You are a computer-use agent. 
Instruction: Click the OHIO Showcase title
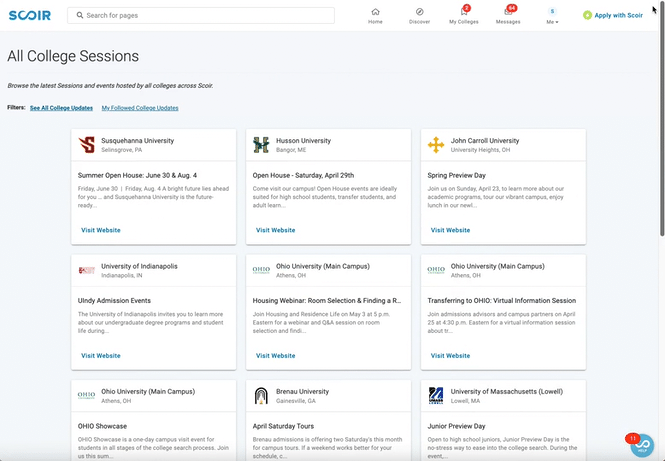click(x=102, y=426)
